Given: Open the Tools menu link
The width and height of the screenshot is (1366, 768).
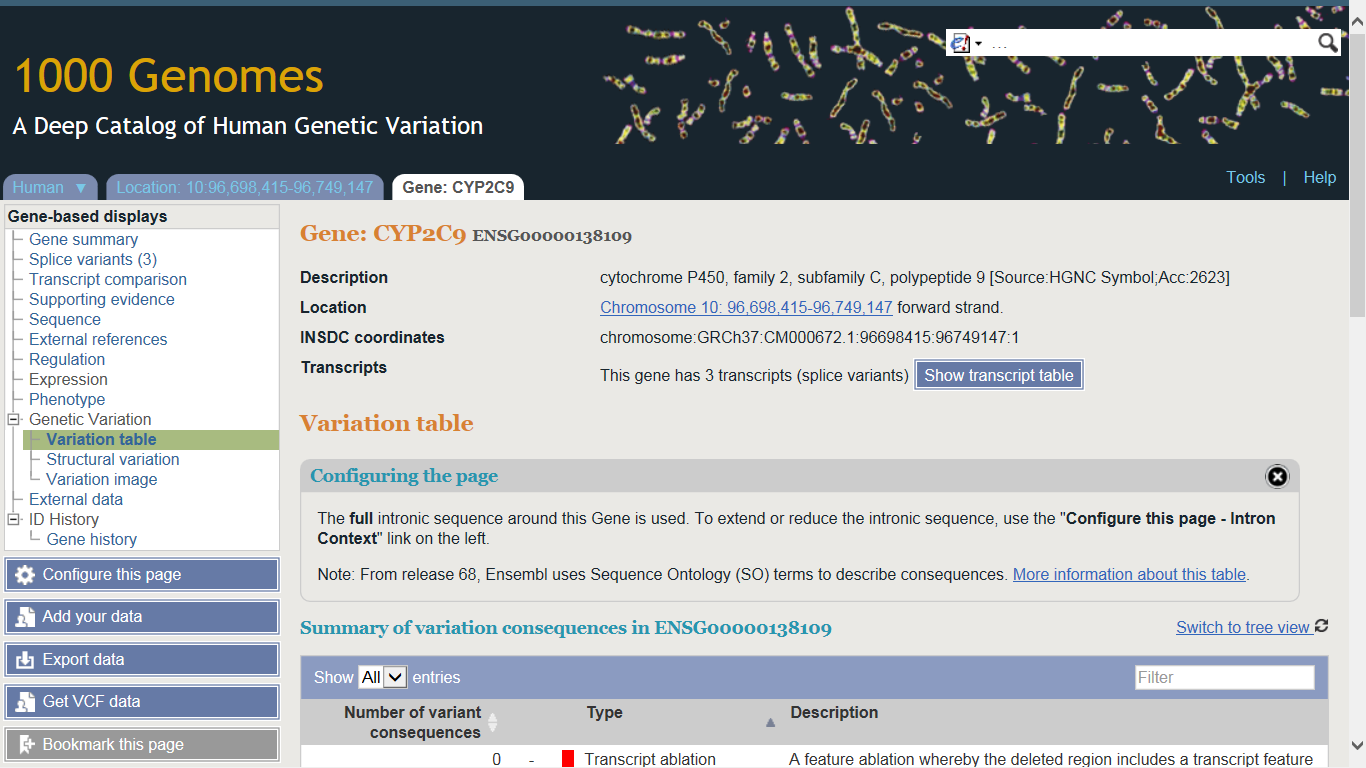Looking at the screenshot, I should 1246,177.
